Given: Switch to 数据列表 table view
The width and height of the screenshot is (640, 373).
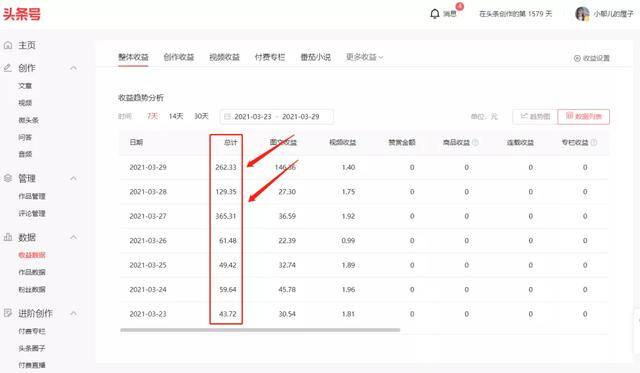Looking at the screenshot, I should (584, 117).
